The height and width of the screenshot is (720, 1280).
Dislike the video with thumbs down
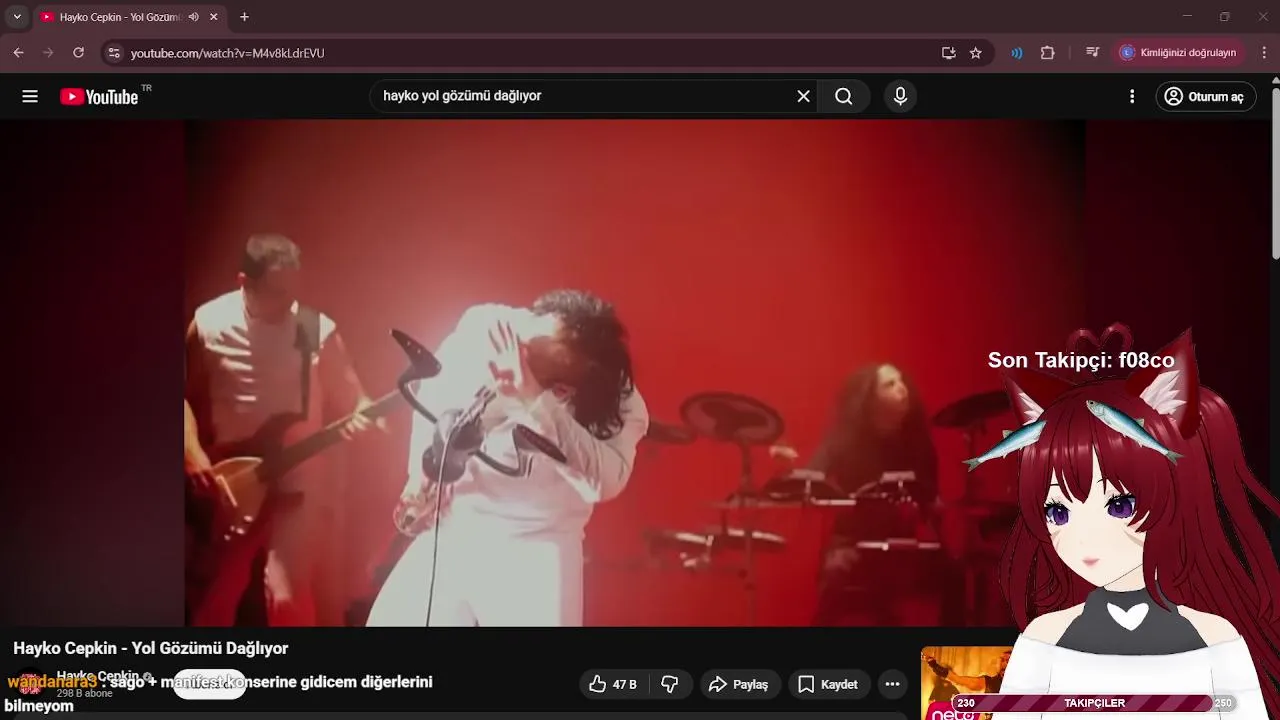pyautogui.click(x=670, y=684)
